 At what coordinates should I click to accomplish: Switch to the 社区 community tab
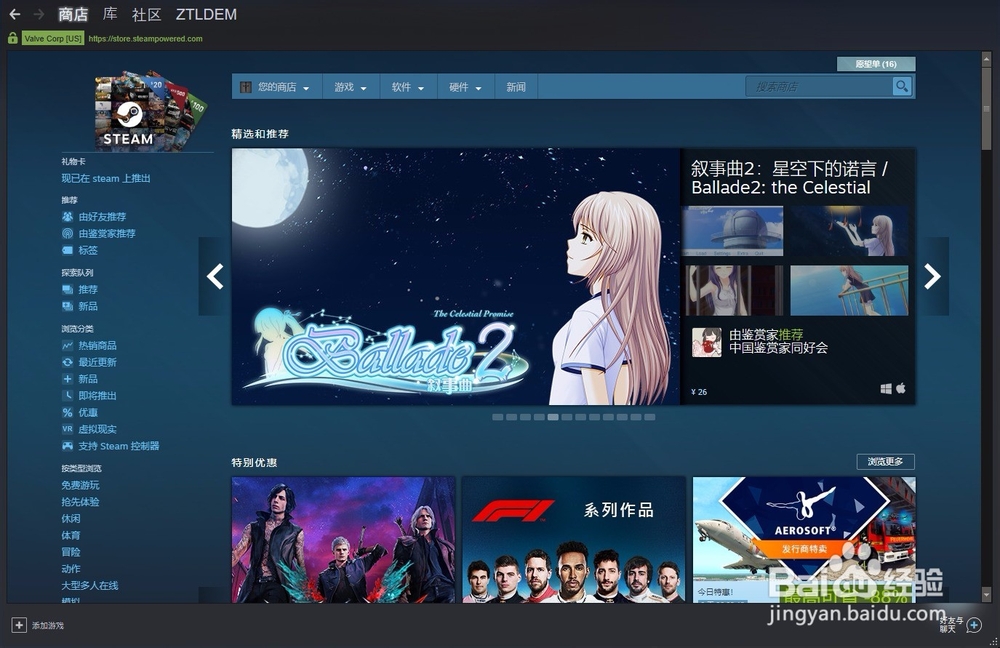point(146,14)
